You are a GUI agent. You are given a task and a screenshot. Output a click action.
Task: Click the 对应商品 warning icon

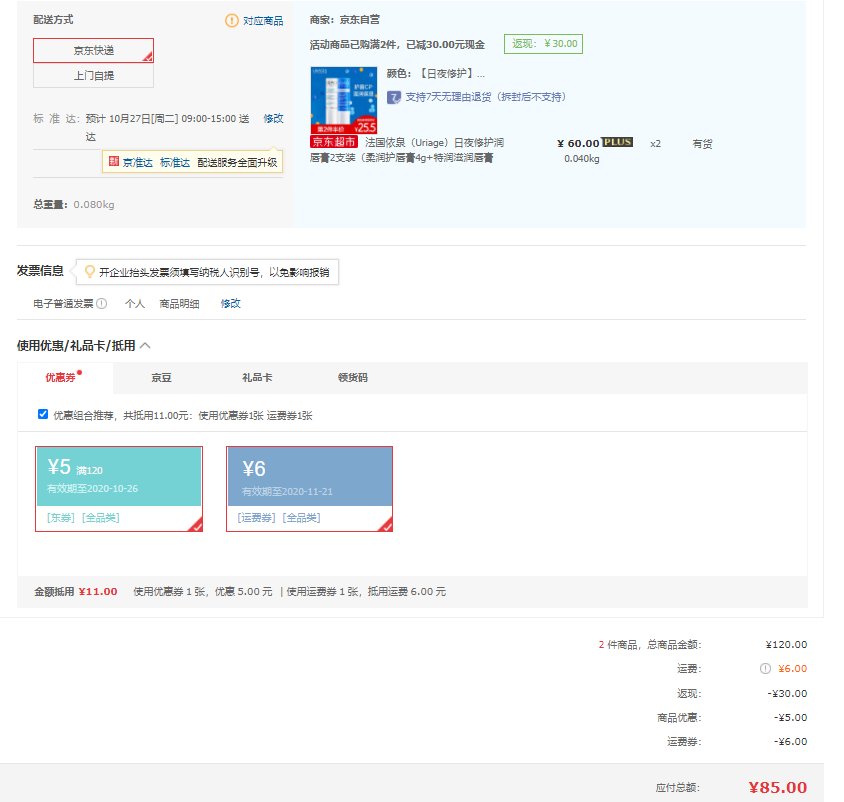[x=231, y=20]
